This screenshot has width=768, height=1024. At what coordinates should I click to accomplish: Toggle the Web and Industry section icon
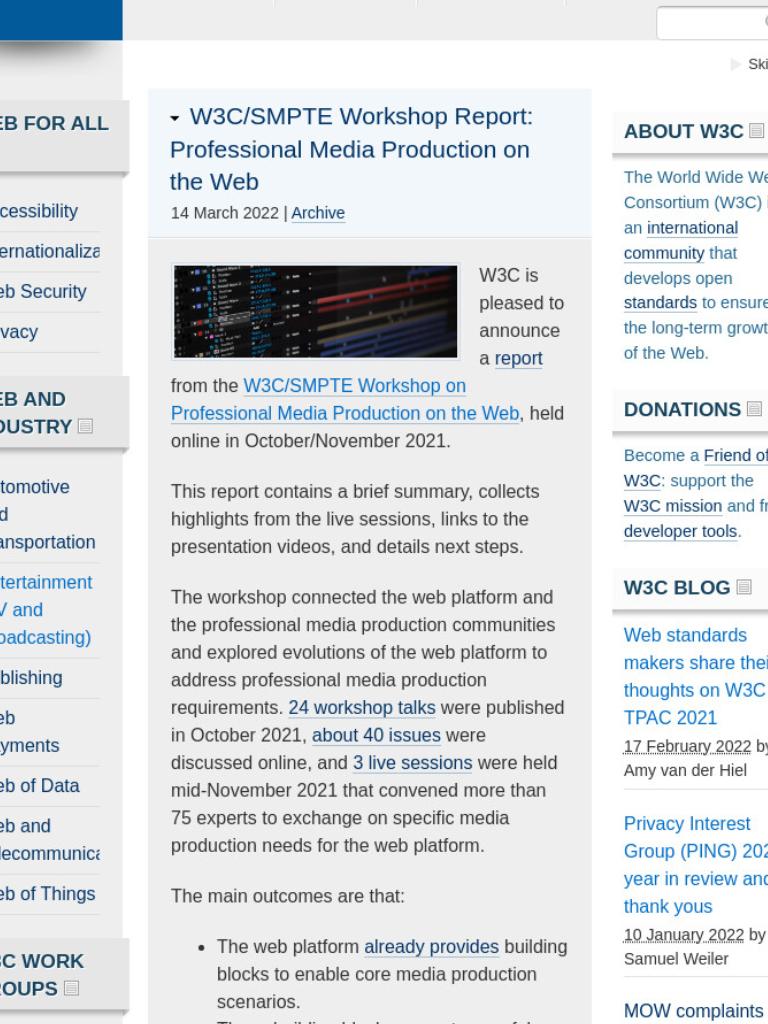pyautogui.click(x=85, y=426)
